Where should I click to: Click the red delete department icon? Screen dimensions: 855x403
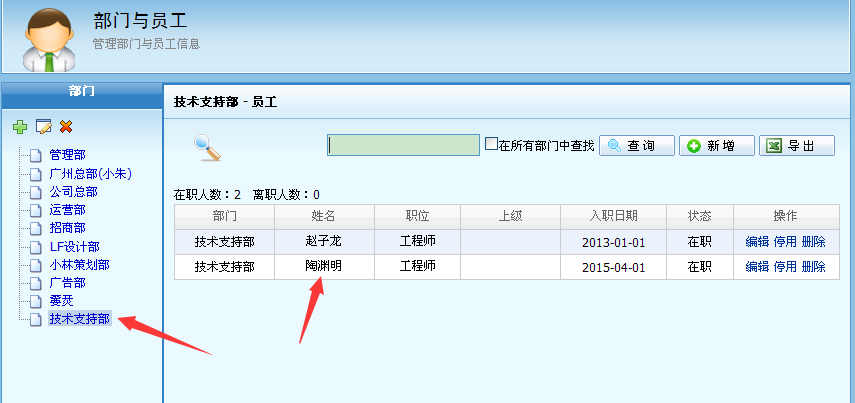pos(66,126)
